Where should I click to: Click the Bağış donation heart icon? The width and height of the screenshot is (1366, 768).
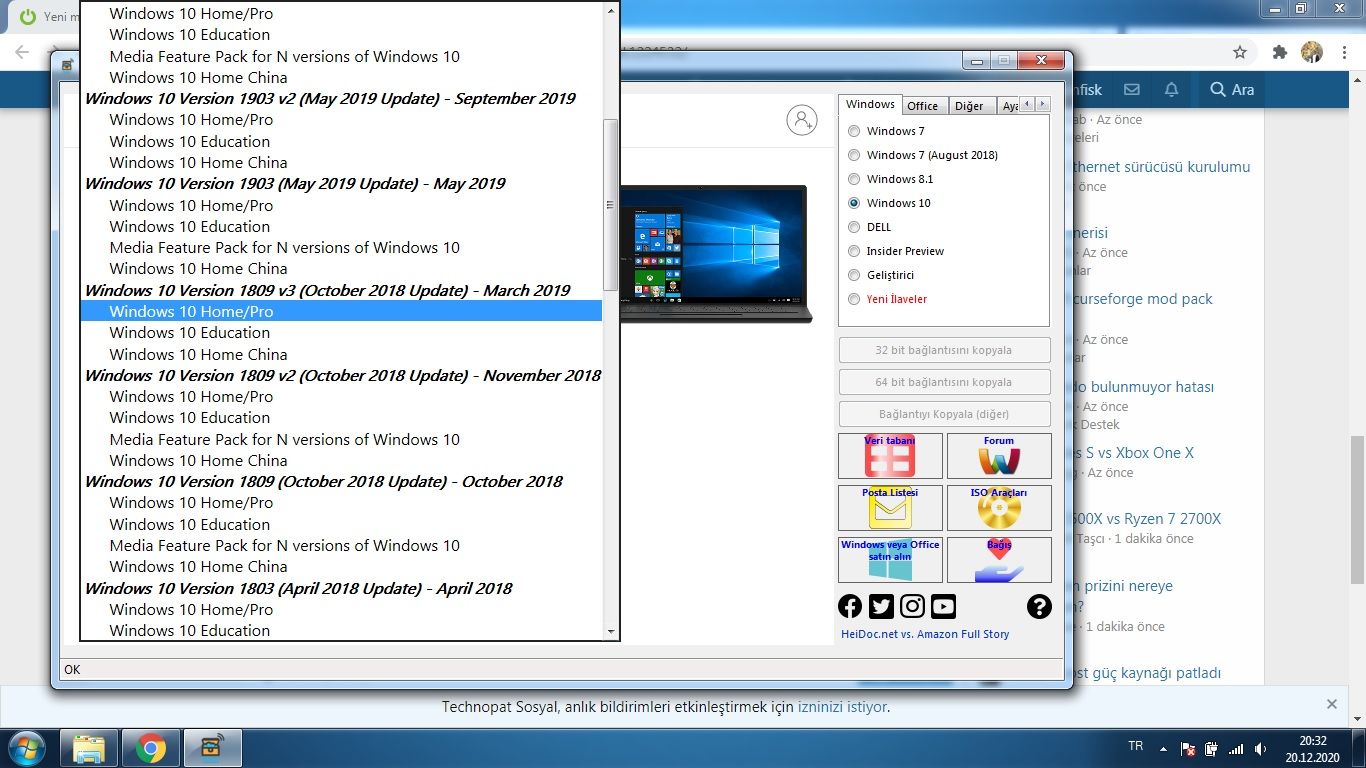999,560
